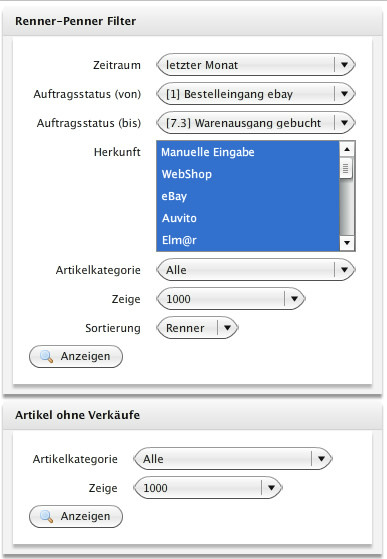Open the Artikelkategorie dropdown in the Renner-Penner Filter
387x559 pixels.
256,270
